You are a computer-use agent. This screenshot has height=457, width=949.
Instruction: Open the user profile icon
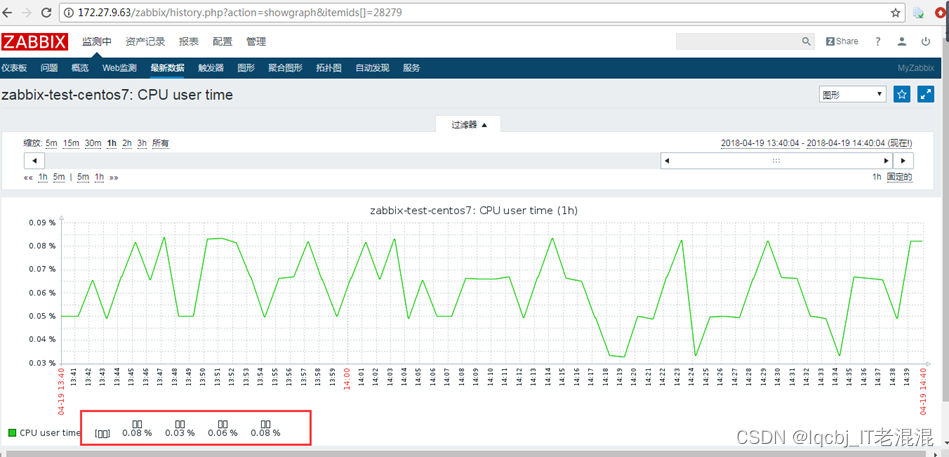[x=902, y=41]
